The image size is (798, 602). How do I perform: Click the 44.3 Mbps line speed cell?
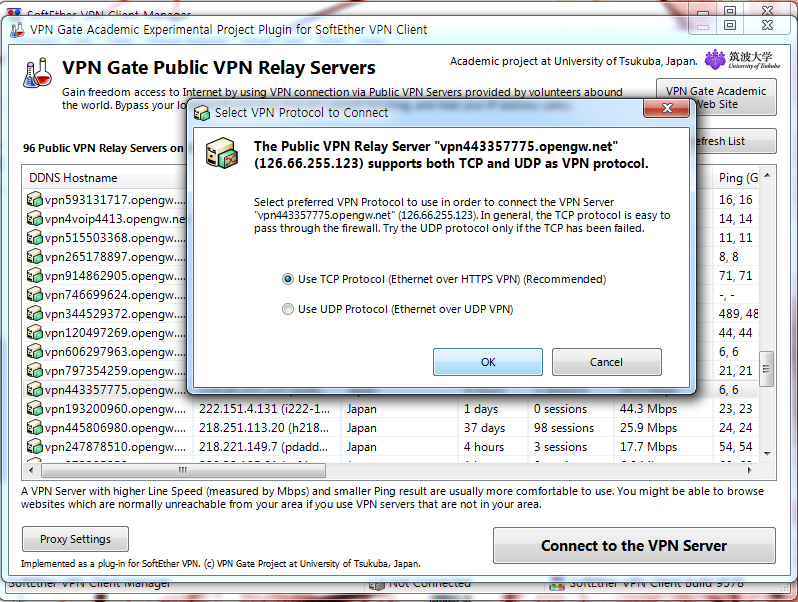click(x=648, y=409)
